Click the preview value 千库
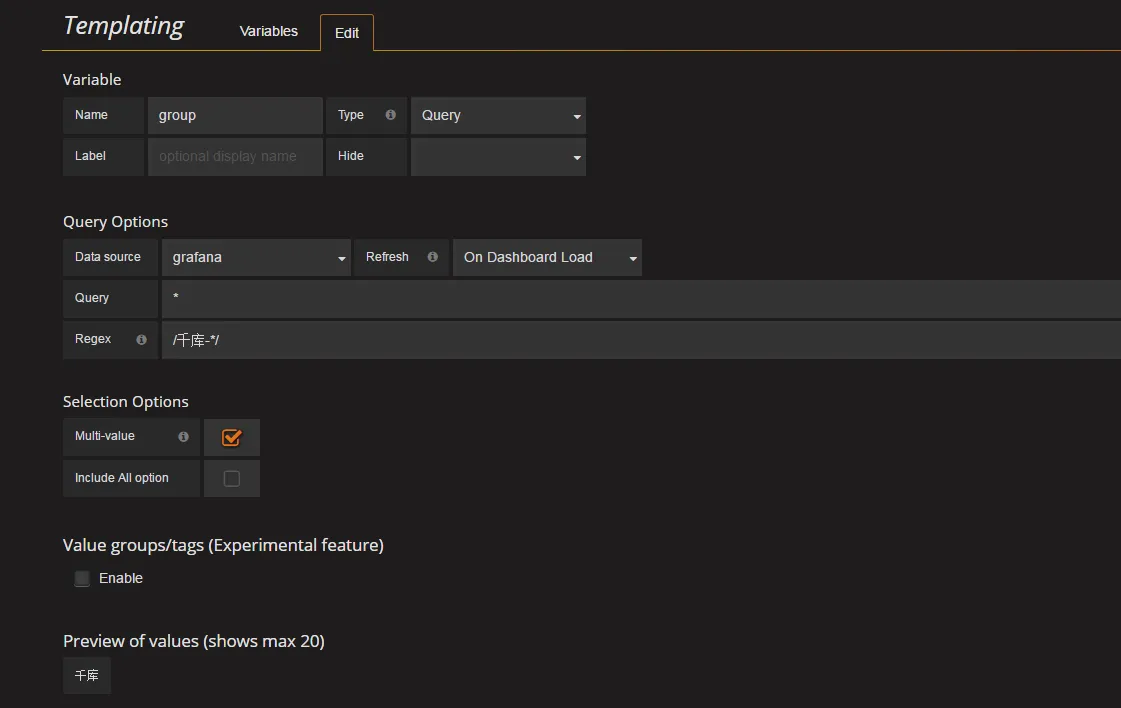 tap(87, 676)
